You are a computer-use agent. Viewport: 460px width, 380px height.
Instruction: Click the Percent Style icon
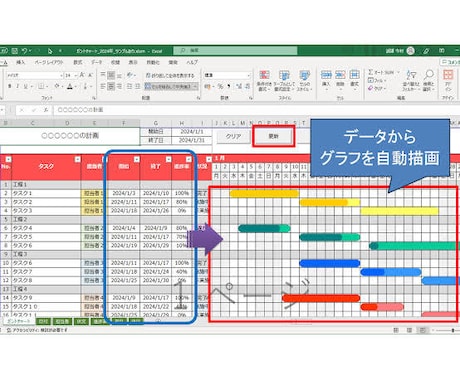coord(220,86)
